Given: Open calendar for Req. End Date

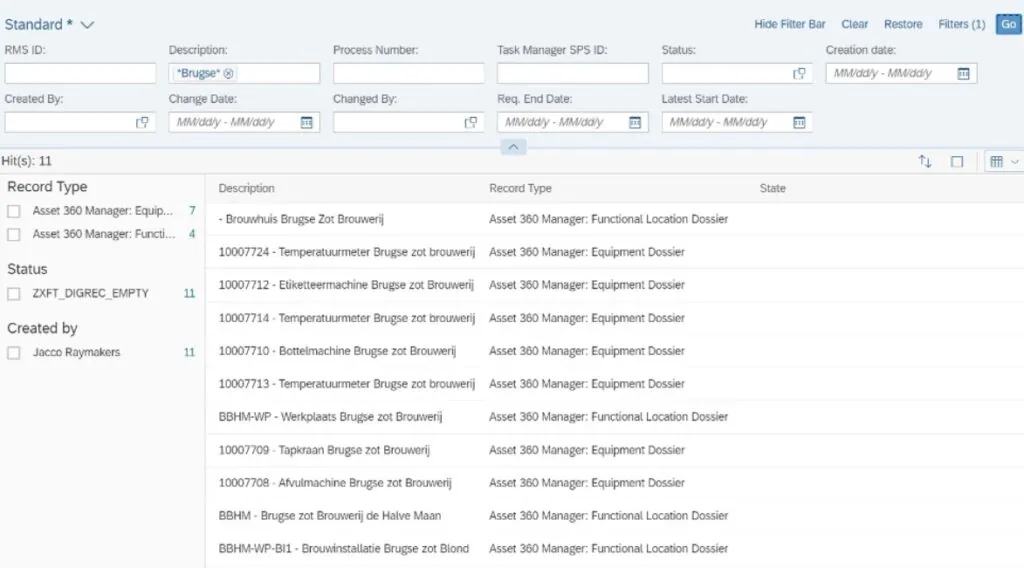Looking at the screenshot, I should point(635,123).
